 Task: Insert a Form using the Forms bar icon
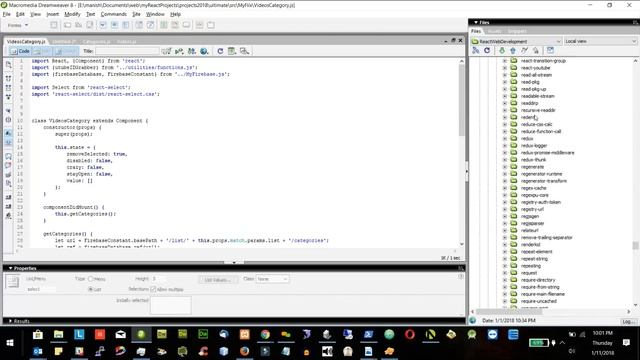pyautogui.click(x=54, y=25)
